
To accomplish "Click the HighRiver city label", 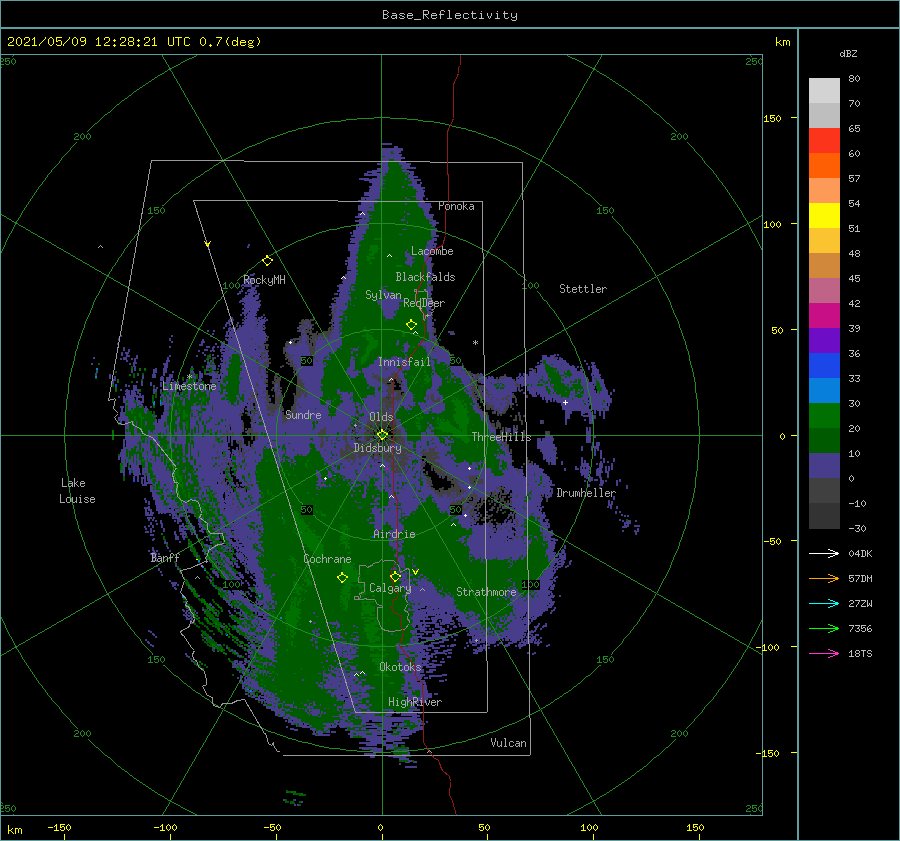I will (415, 702).
